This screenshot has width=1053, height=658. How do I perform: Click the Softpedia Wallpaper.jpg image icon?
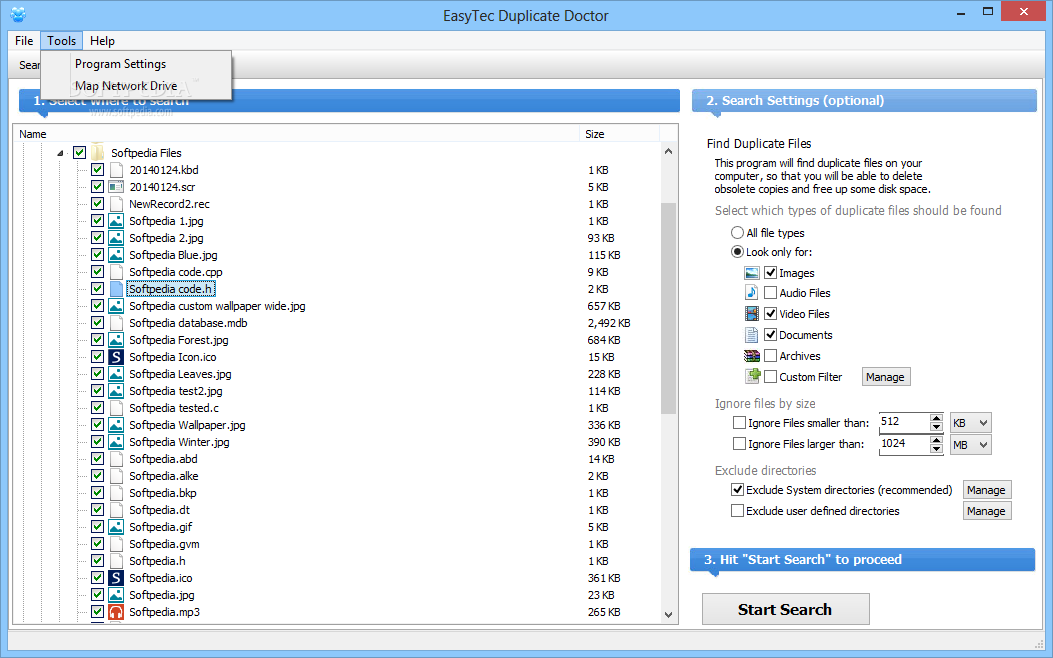(x=116, y=424)
